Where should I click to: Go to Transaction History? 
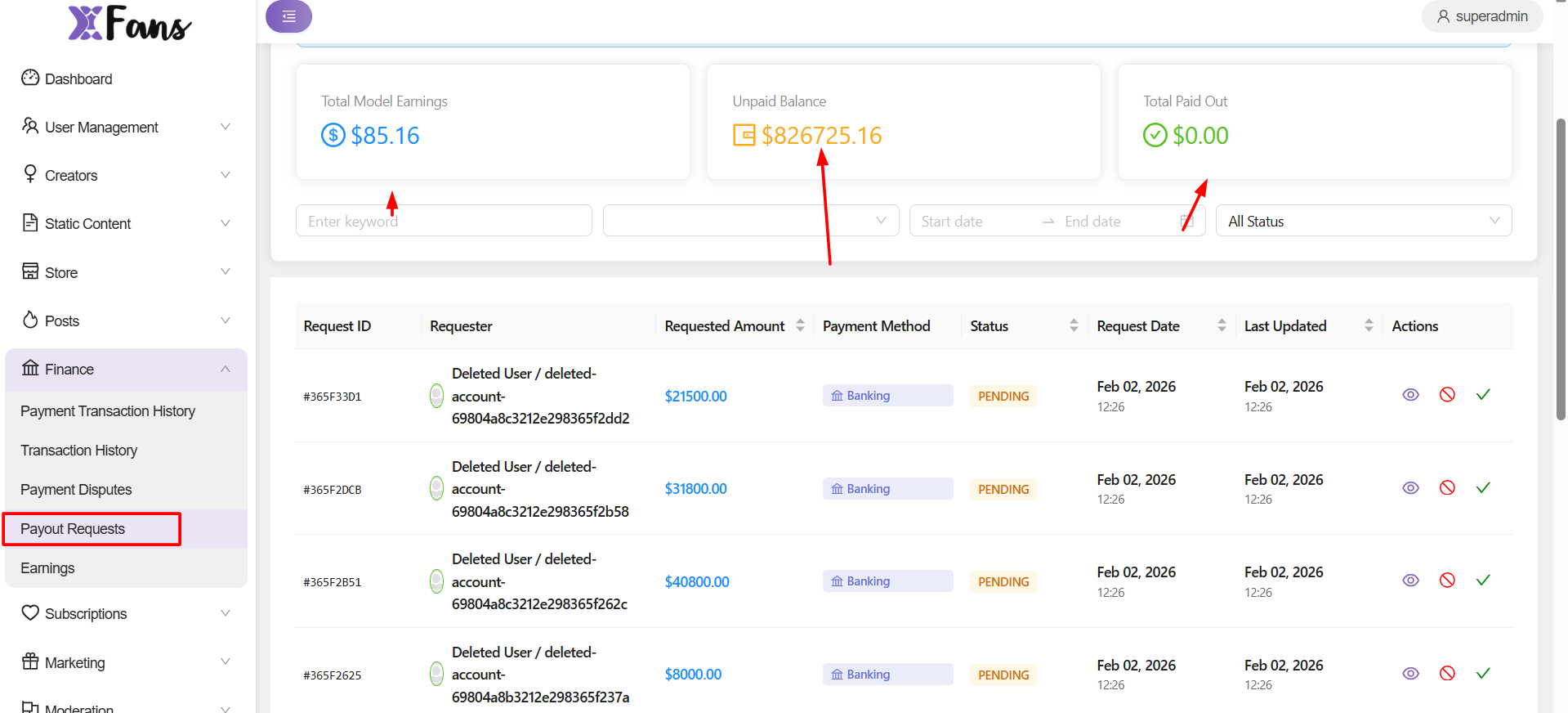pyautogui.click(x=78, y=451)
